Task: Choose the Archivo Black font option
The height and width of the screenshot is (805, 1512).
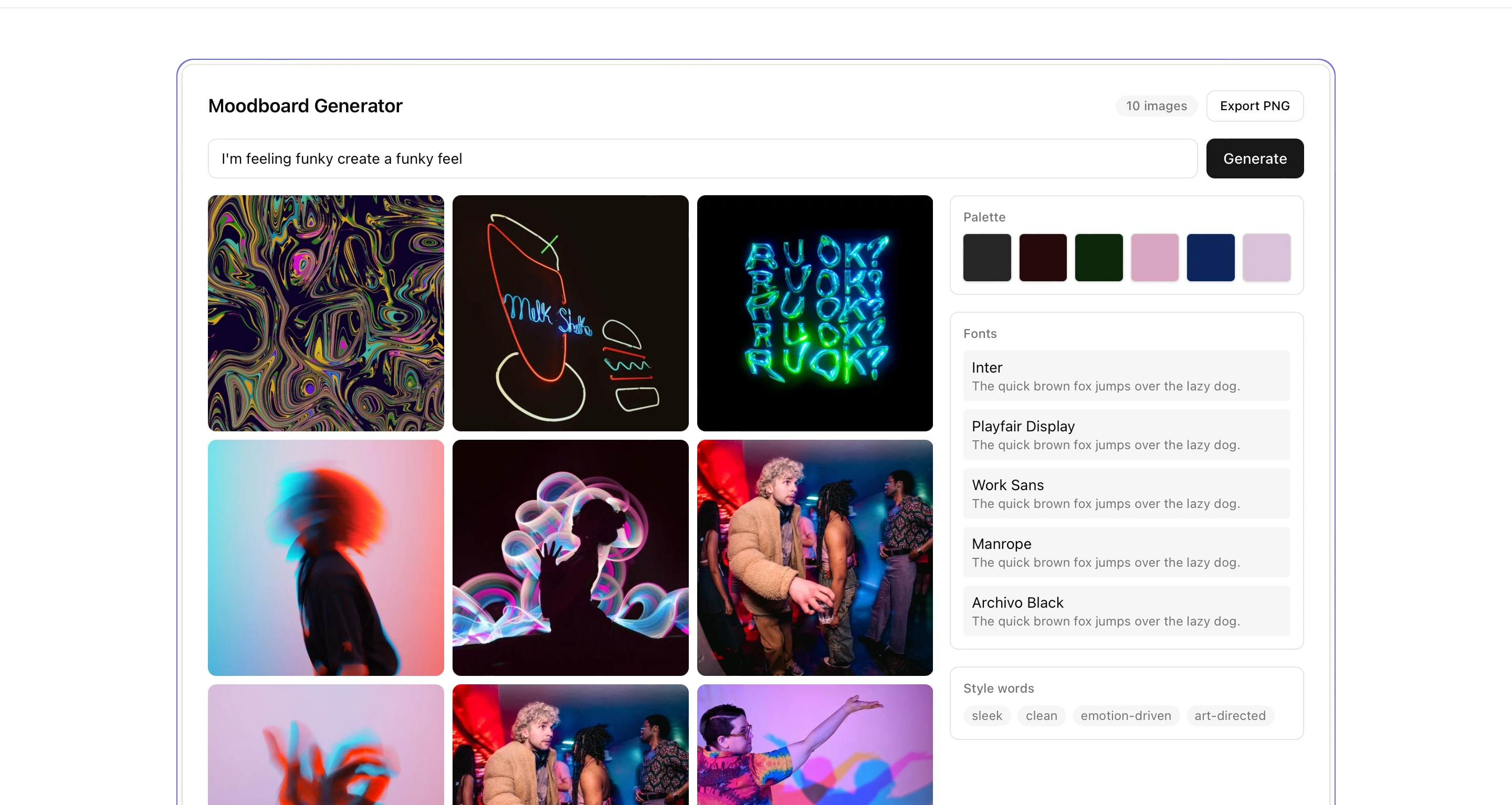Action: point(1126,610)
